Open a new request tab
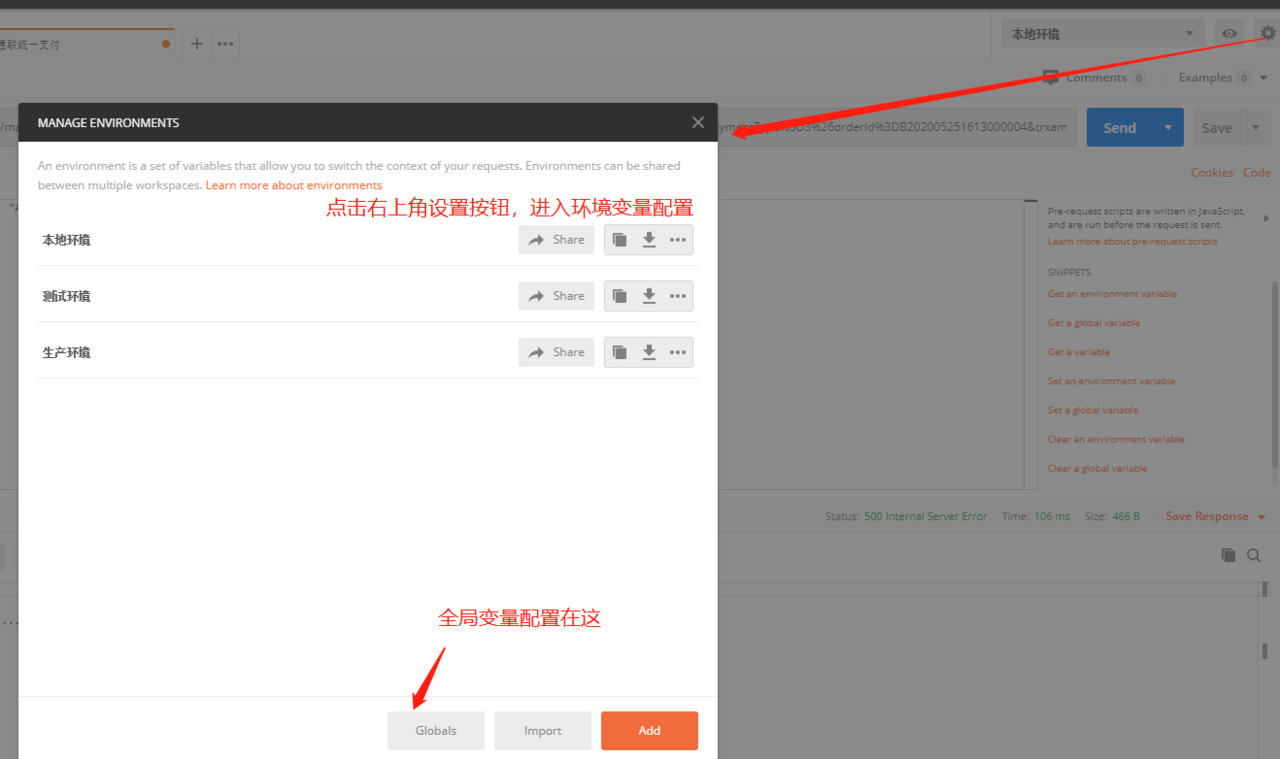This screenshot has width=1280, height=759. point(197,43)
